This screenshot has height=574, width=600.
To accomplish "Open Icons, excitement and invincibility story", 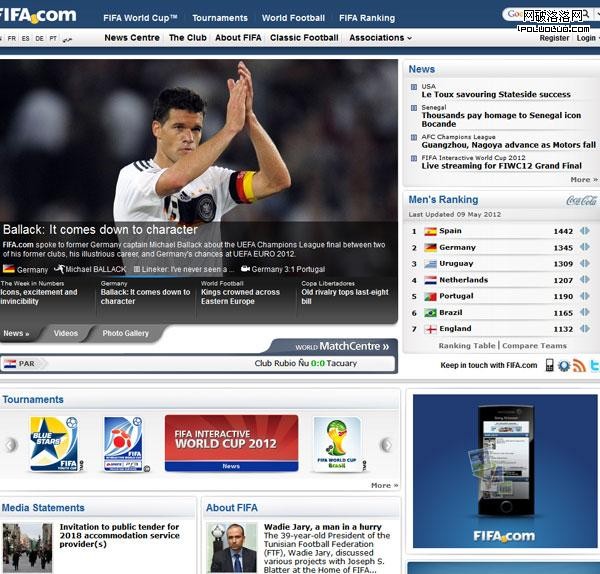I will click(39, 297).
